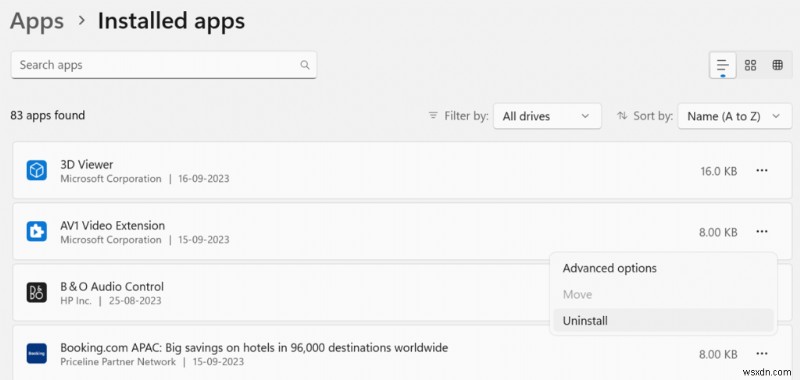This screenshot has width=800, height=380.
Task: Click the search magnifier icon
Action: tap(305, 65)
